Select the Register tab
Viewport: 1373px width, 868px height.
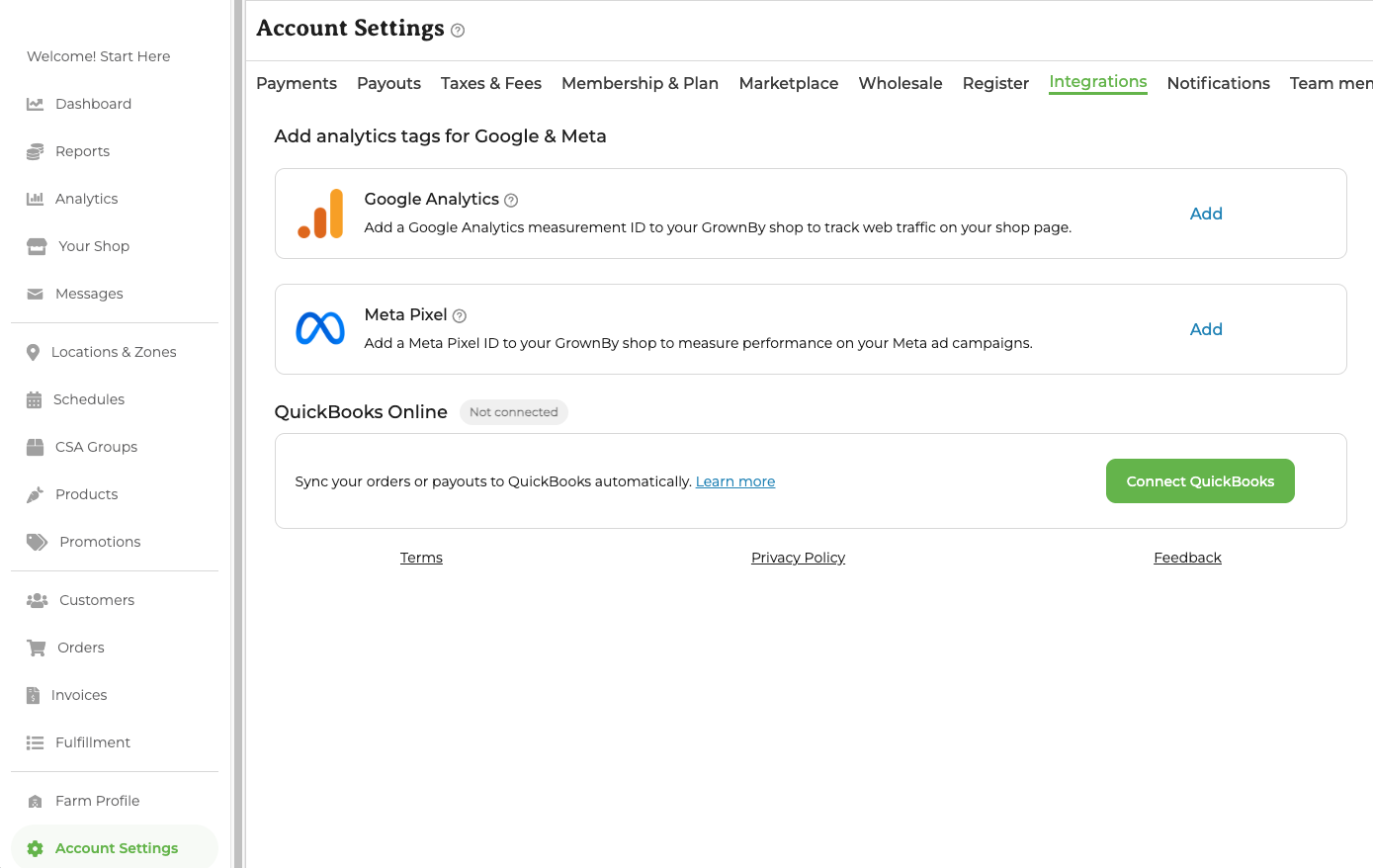coord(995,83)
